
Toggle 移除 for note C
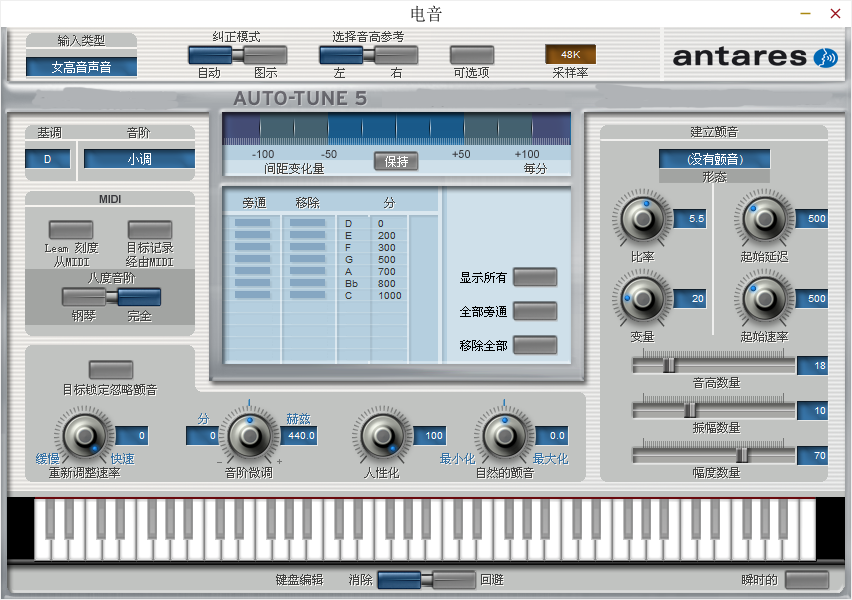(x=308, y=295)
